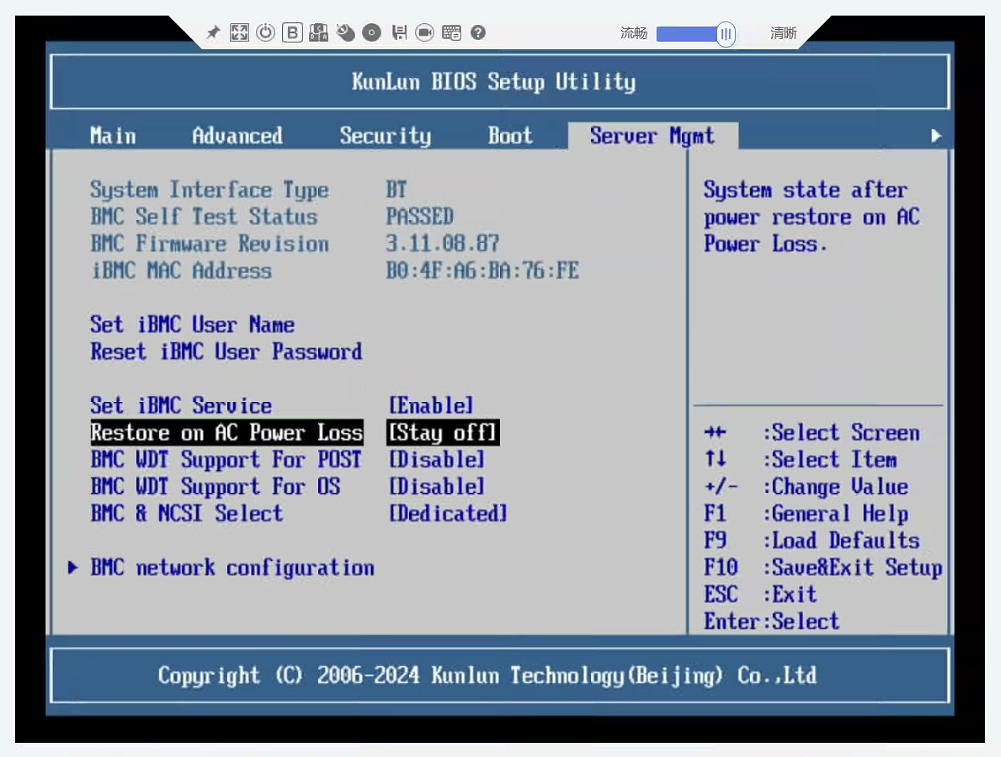
Task: Click the boxed B icon in toolbar
Action: [x=292, y=33]
